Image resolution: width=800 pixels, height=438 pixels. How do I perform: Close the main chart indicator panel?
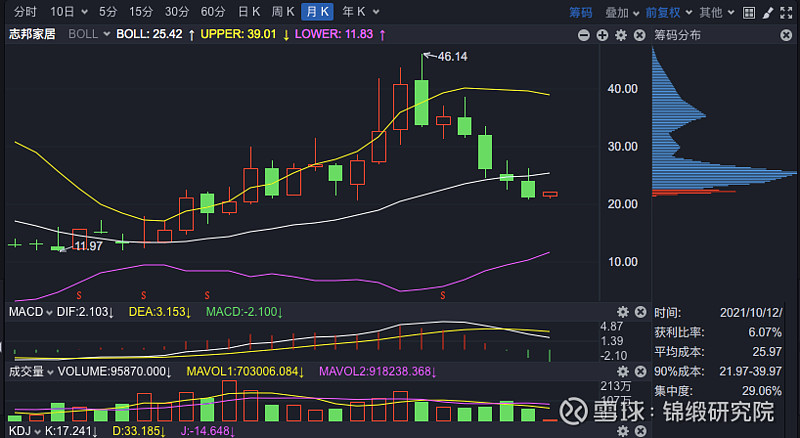(x=638, y=34)
